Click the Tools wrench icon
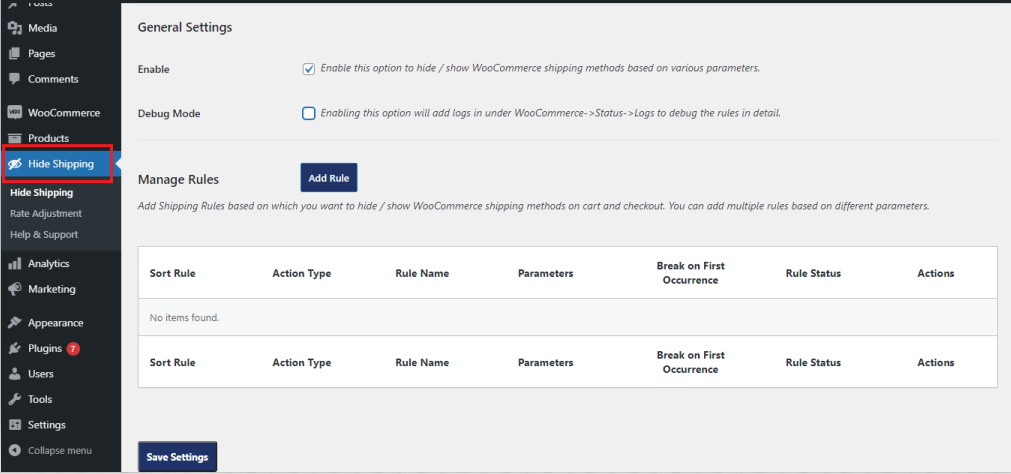Viewport: 1011px width, 474px height. click(x=15, y=400)
